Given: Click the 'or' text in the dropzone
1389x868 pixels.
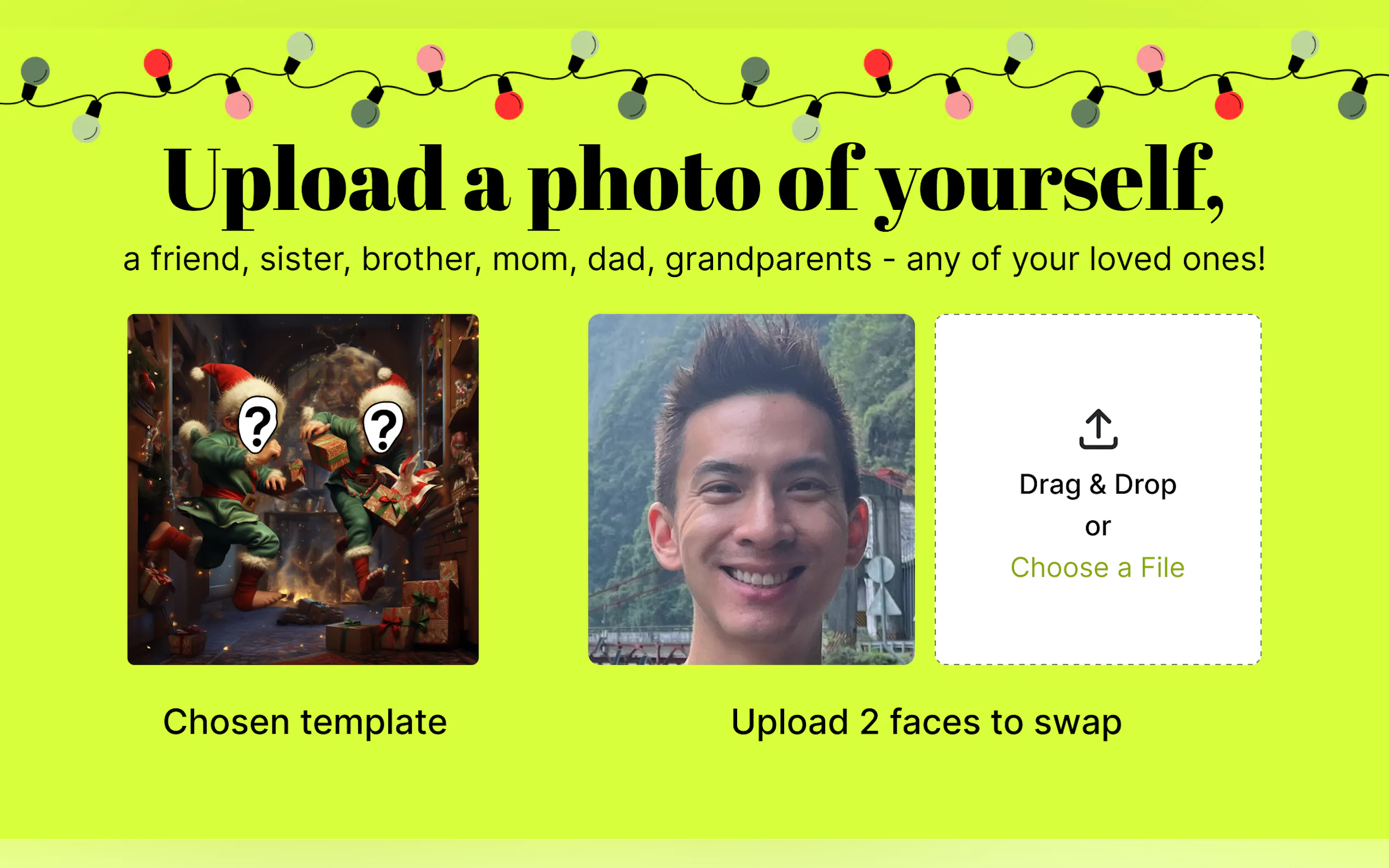Looking at the screenshot, I should (x=1098, y=527).
